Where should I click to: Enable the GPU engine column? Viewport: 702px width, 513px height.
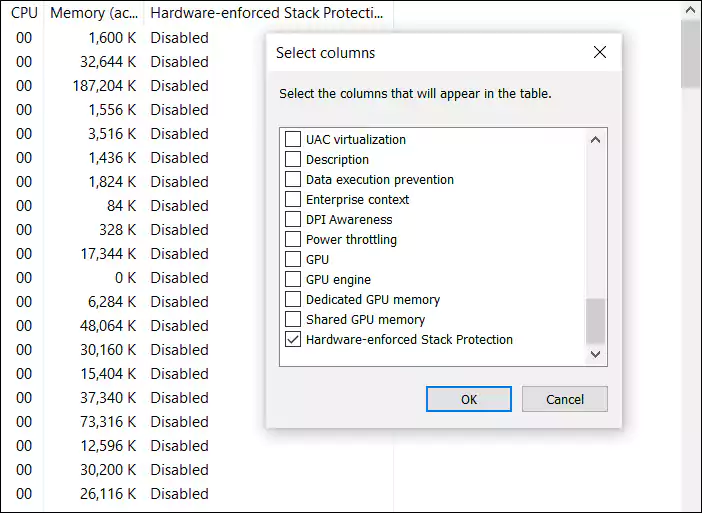tap(293, 279)
